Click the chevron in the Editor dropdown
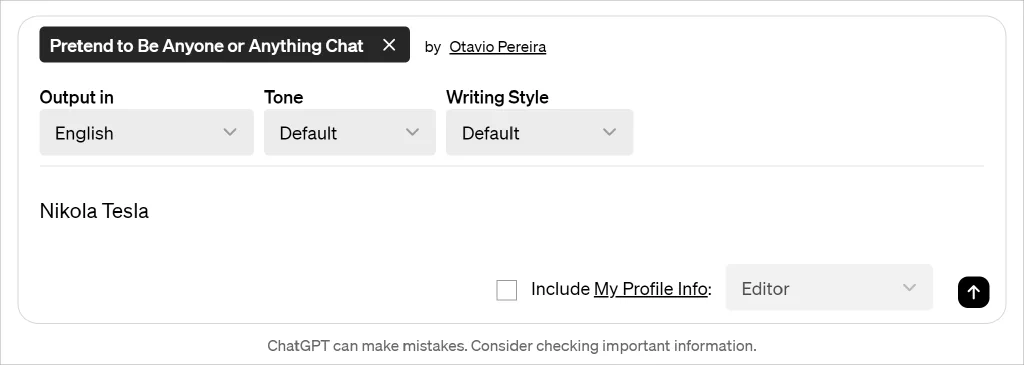The width and height of the screenshot is (1024, 365). pos(909,287)
